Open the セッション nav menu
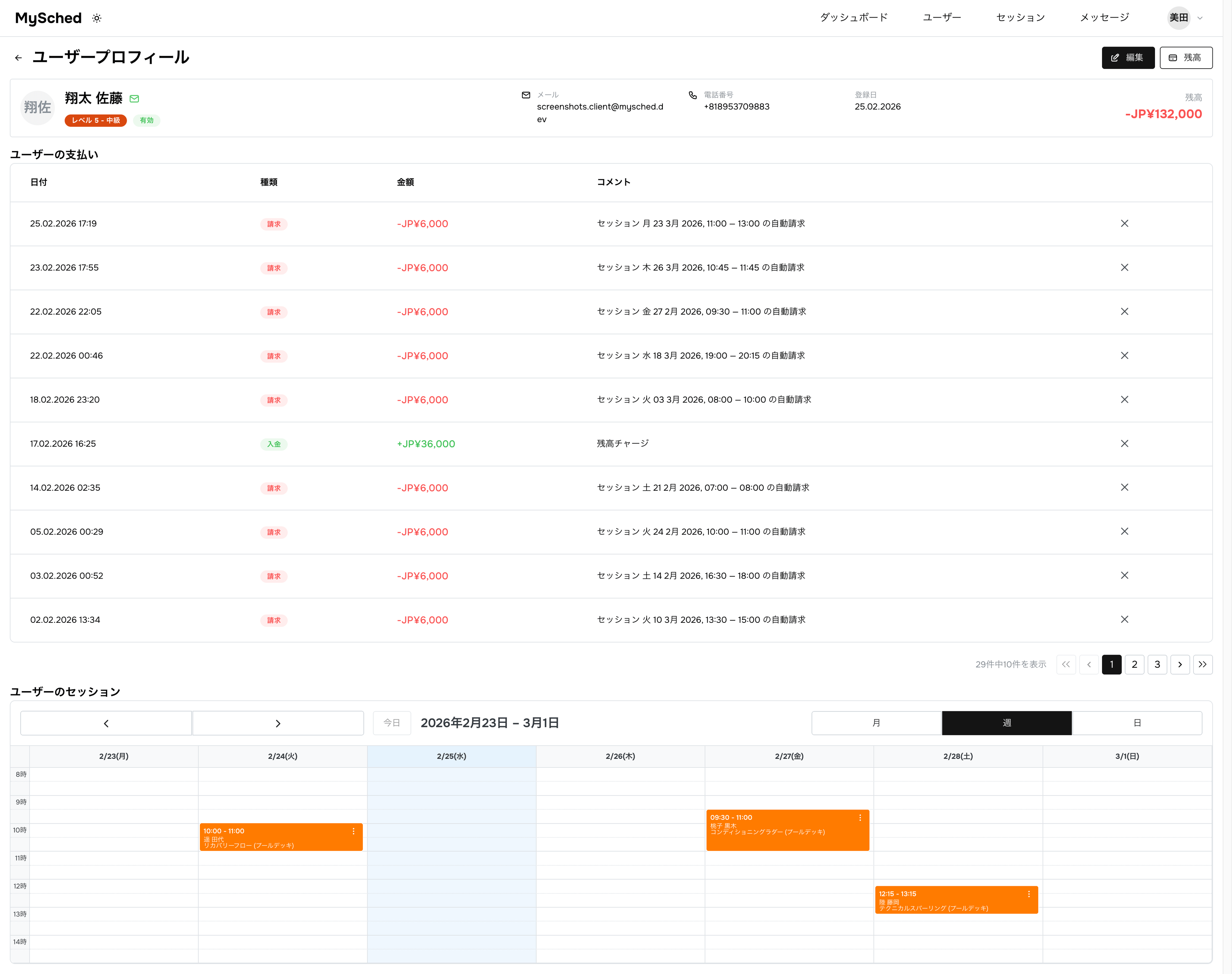The image size is (1232, 974). 1020,18
